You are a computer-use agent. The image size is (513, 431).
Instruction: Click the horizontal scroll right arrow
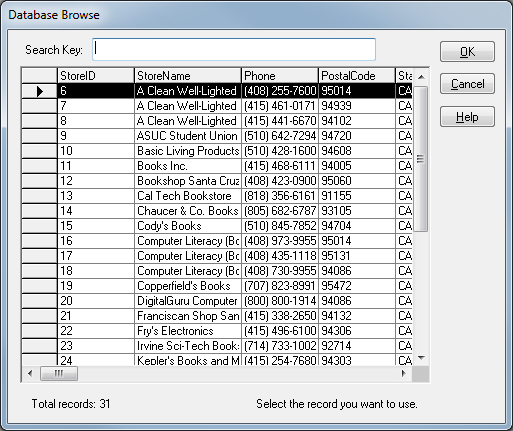pyautogui.click(x=404, y=373)
